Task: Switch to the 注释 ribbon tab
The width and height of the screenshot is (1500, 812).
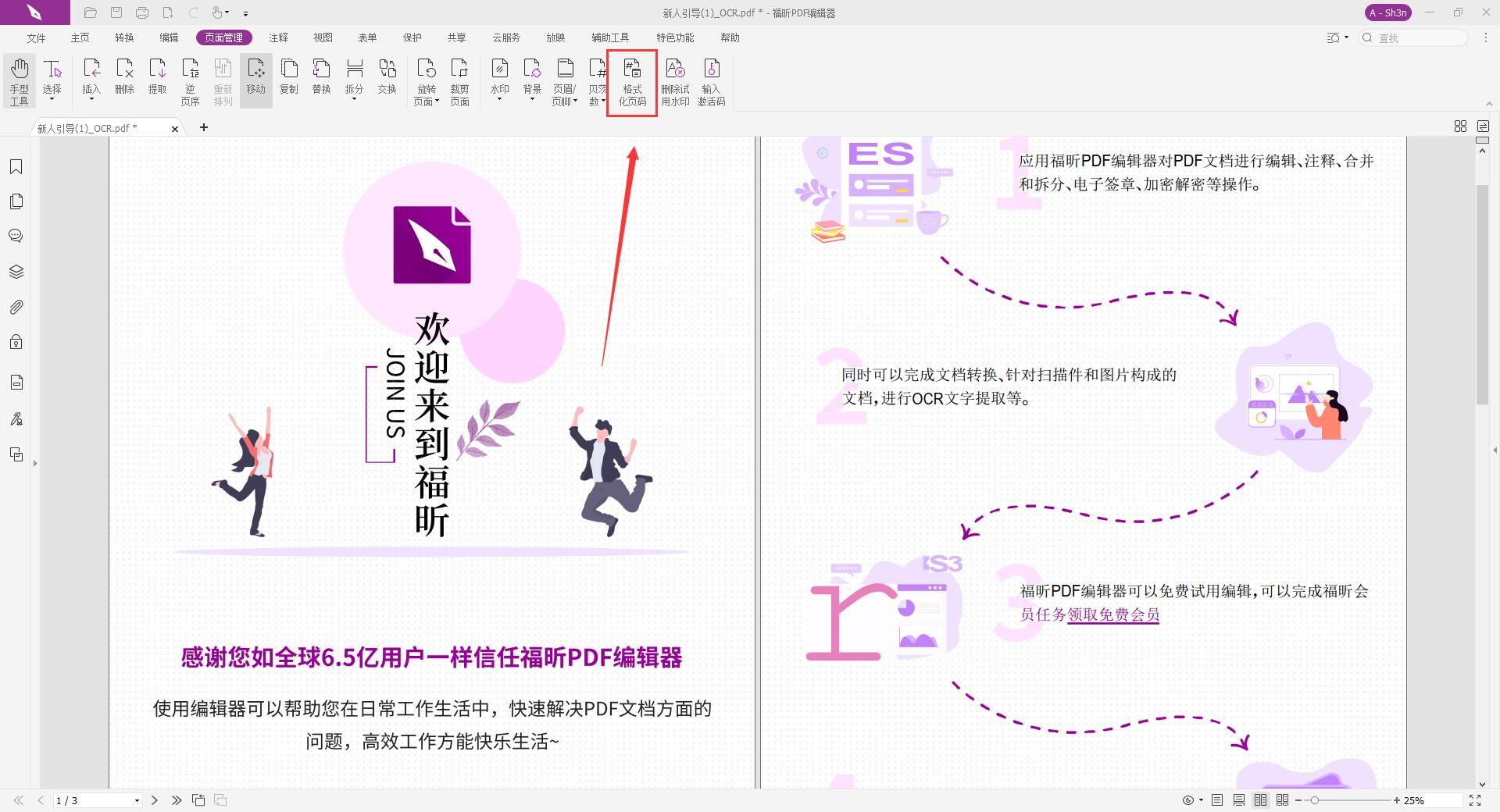Action: (x=279, y=37)
